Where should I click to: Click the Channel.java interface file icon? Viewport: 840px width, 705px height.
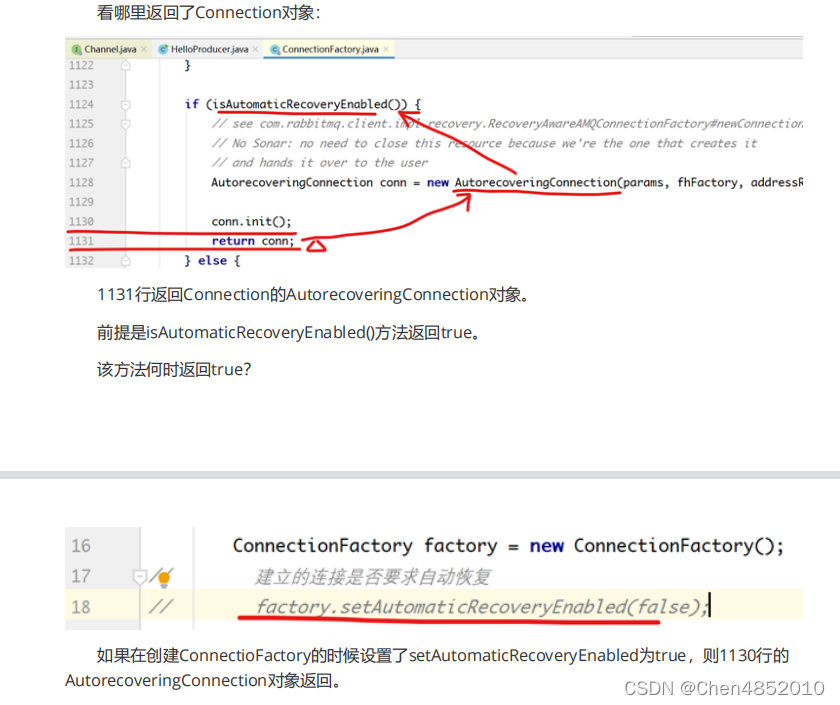77,49
